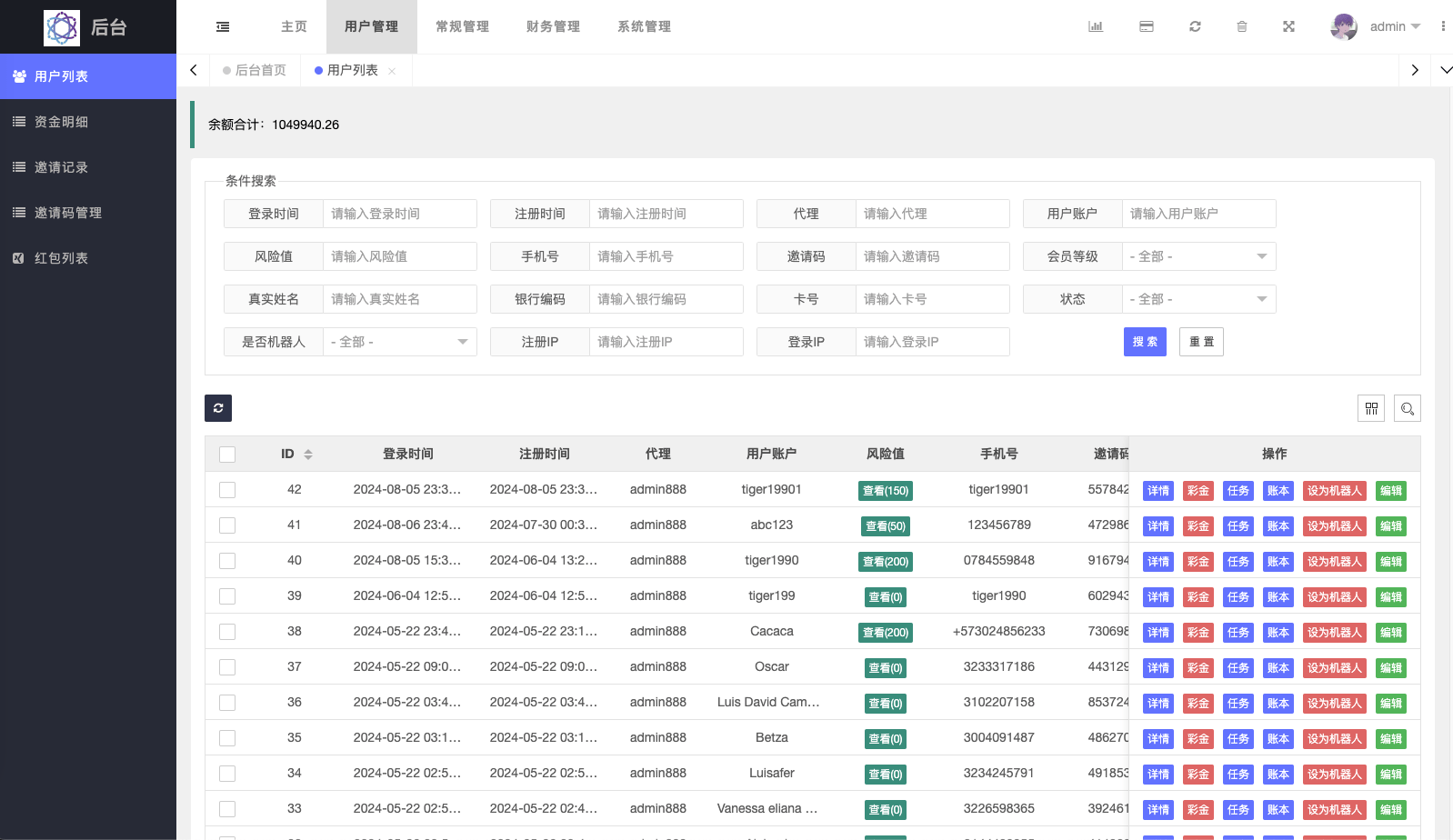Open column settings grid icon above table
The image size is (1453, 840).
click(x=1371, y=408)
